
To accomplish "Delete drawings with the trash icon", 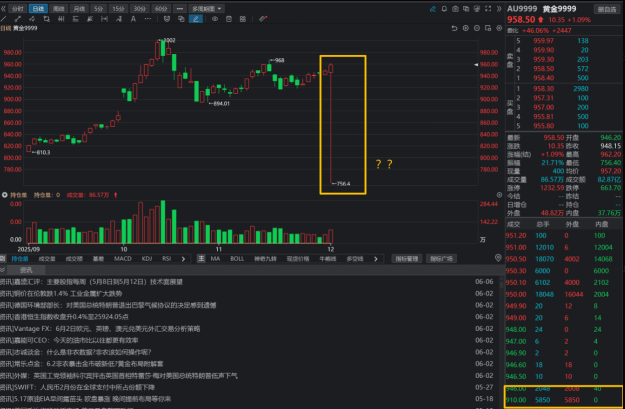I will (x=229, y=19).
